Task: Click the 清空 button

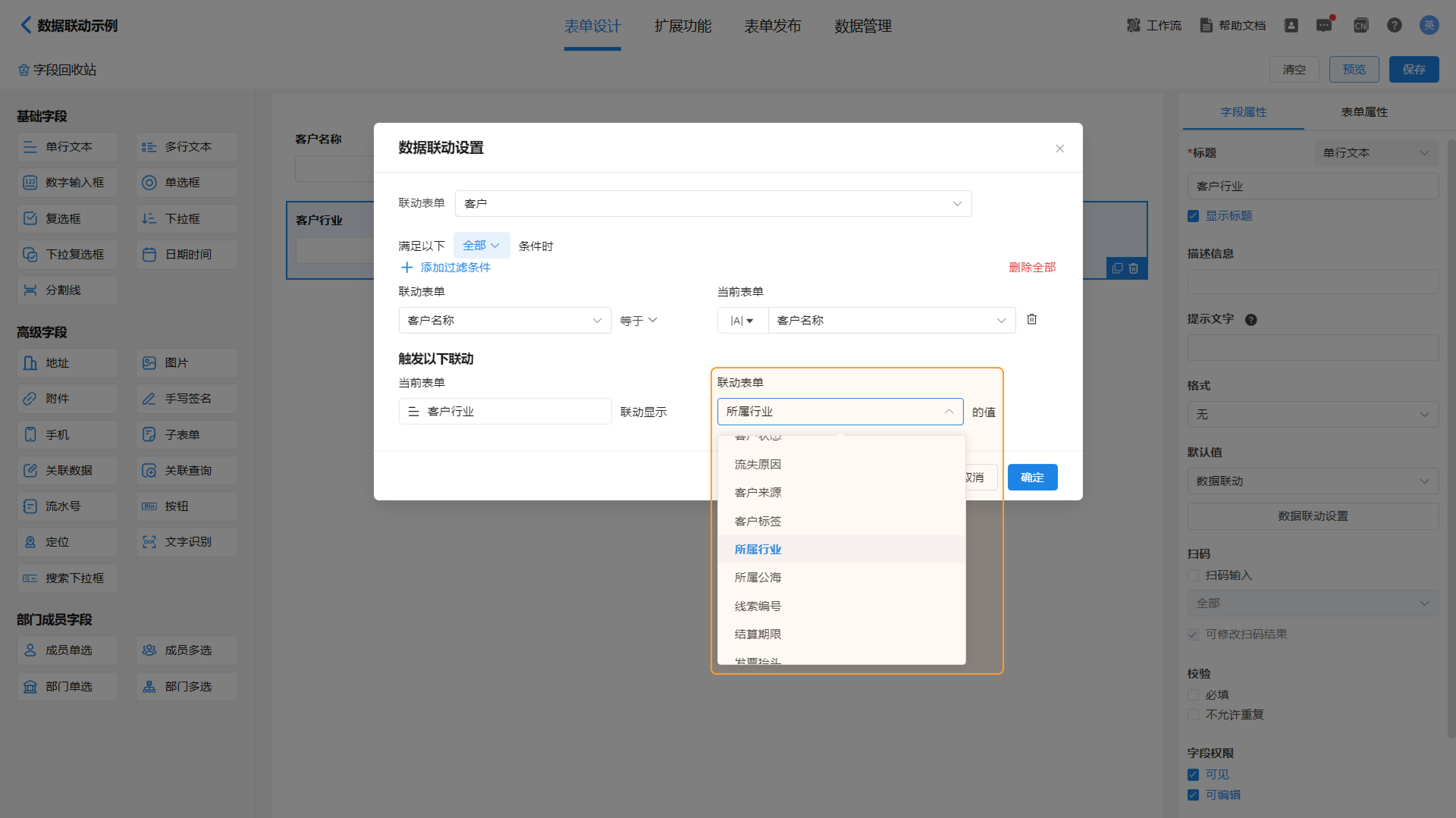Action: tap(1294, 69)
